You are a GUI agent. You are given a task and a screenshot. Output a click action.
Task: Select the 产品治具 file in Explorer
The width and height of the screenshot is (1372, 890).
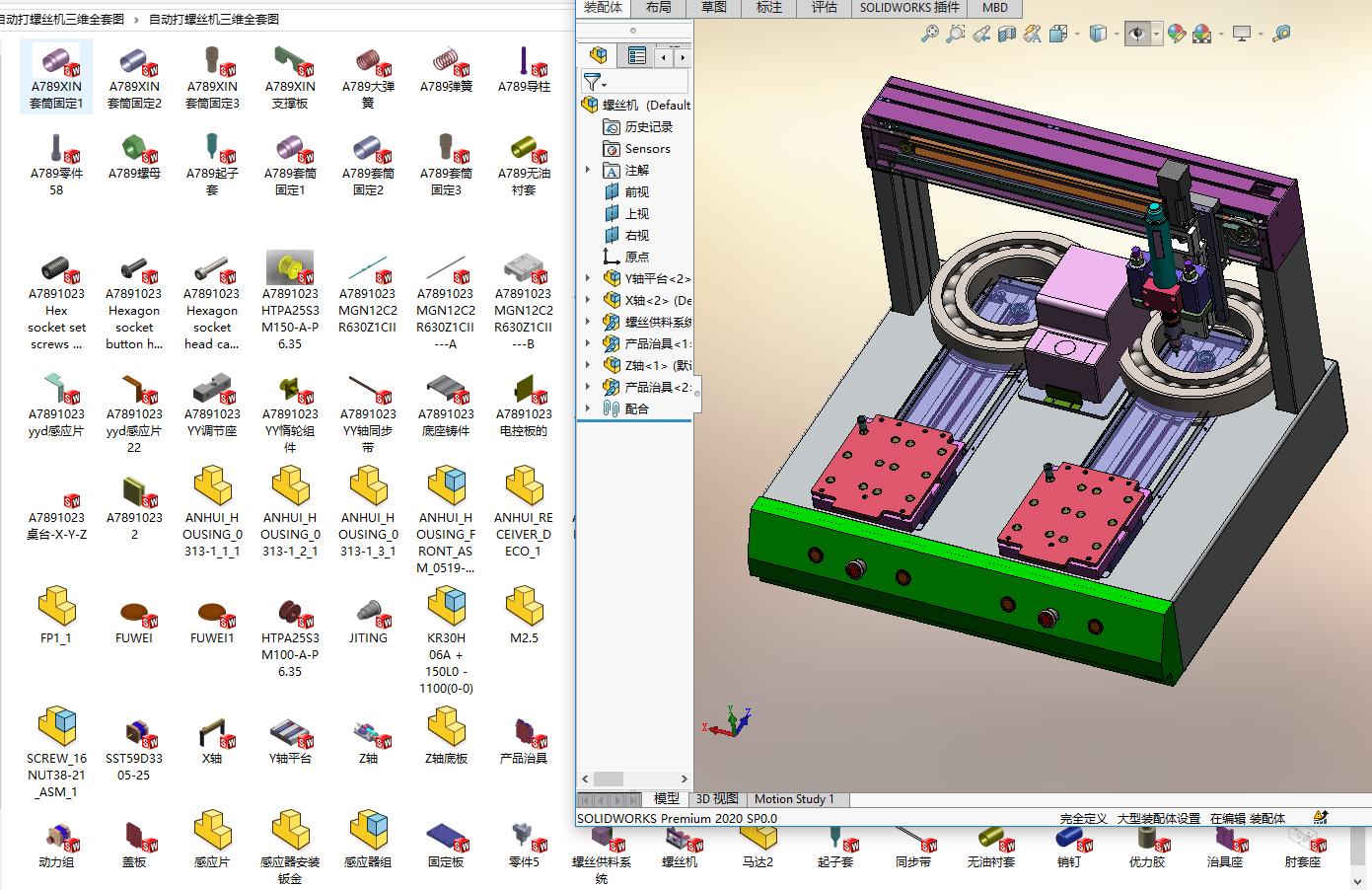click(524, 742)
